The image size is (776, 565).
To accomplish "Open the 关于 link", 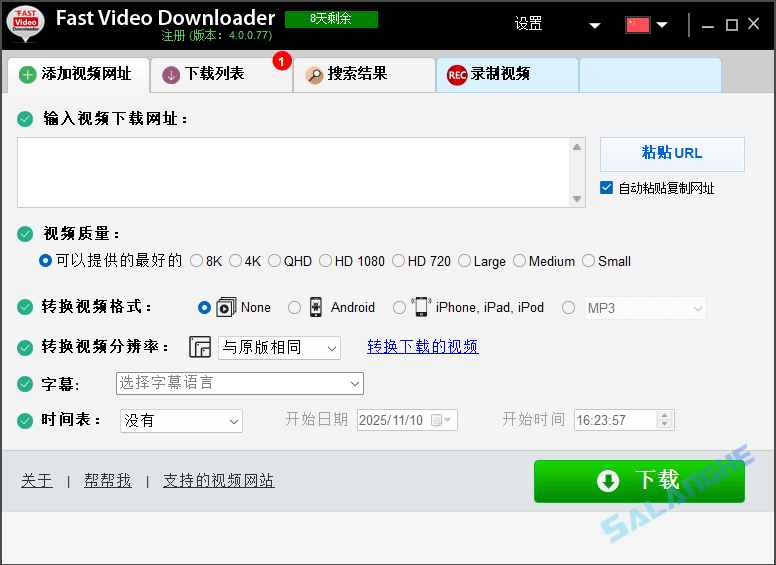I will click(37, 480).
